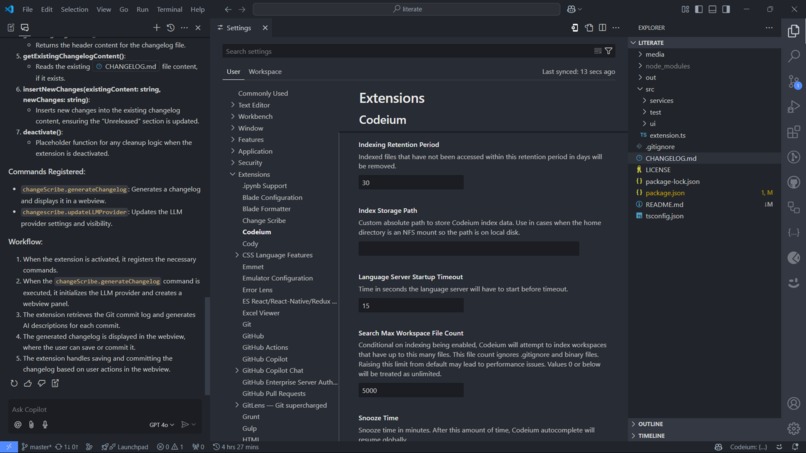This screenshot has height=453, width=806.
Task: Click the Ask Copilot input
Action: click(x=104, y=409)
